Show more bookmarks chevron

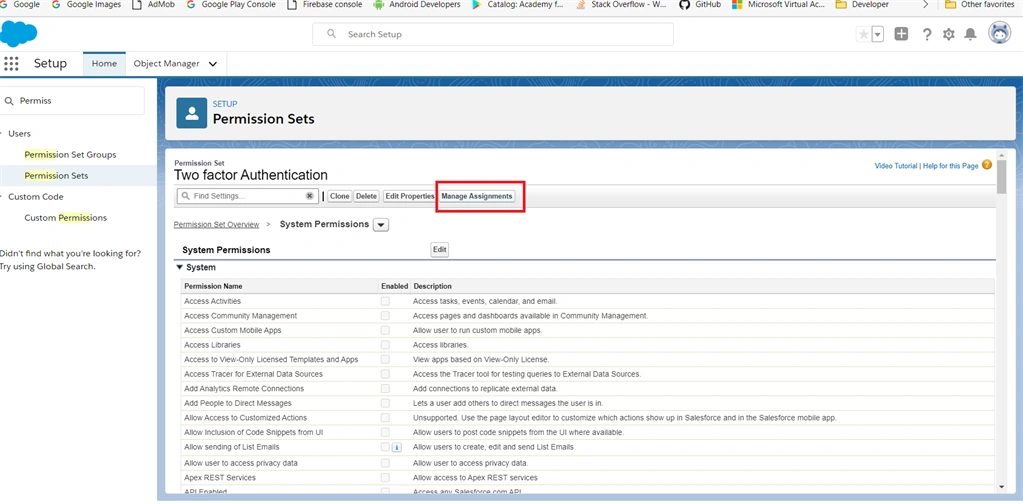click(x=925, y=5)
